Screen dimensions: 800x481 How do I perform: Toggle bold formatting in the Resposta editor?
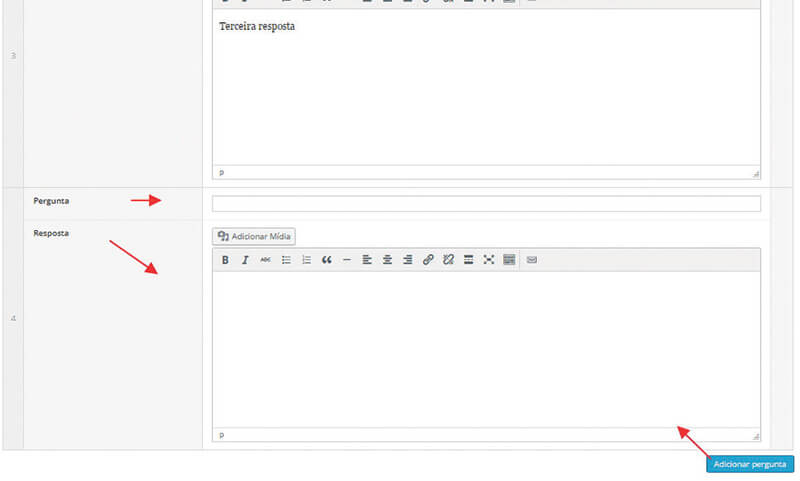coord(225,260)
